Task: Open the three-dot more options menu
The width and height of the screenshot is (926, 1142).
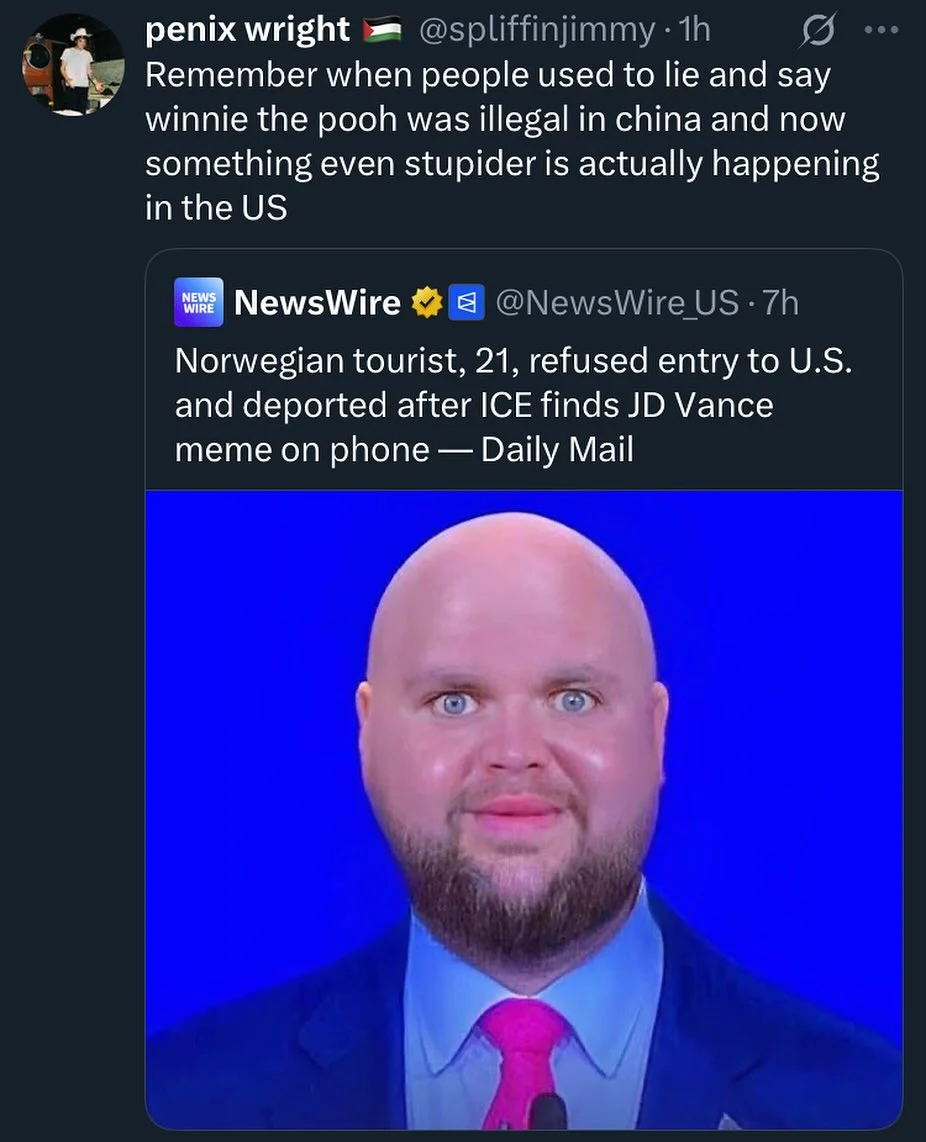Action: [x=881, y=30]
